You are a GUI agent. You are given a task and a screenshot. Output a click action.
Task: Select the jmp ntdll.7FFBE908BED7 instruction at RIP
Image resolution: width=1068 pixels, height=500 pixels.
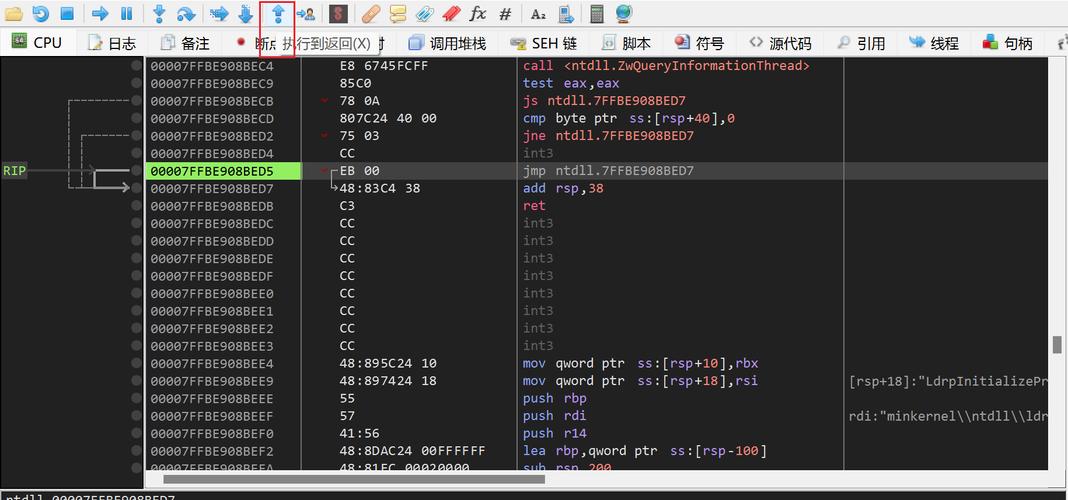608,171
